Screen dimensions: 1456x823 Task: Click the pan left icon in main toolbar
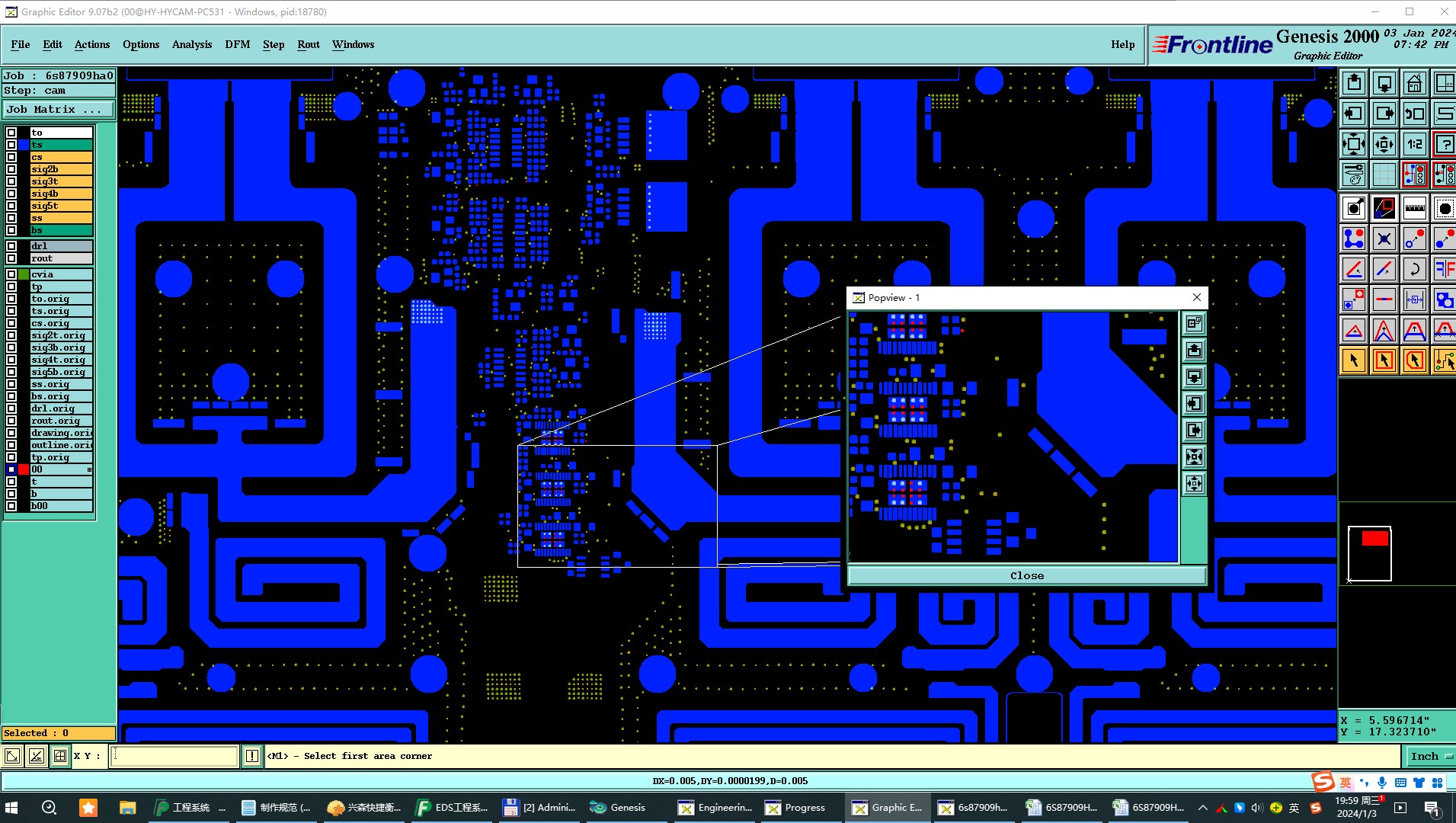pos(1354,114)
